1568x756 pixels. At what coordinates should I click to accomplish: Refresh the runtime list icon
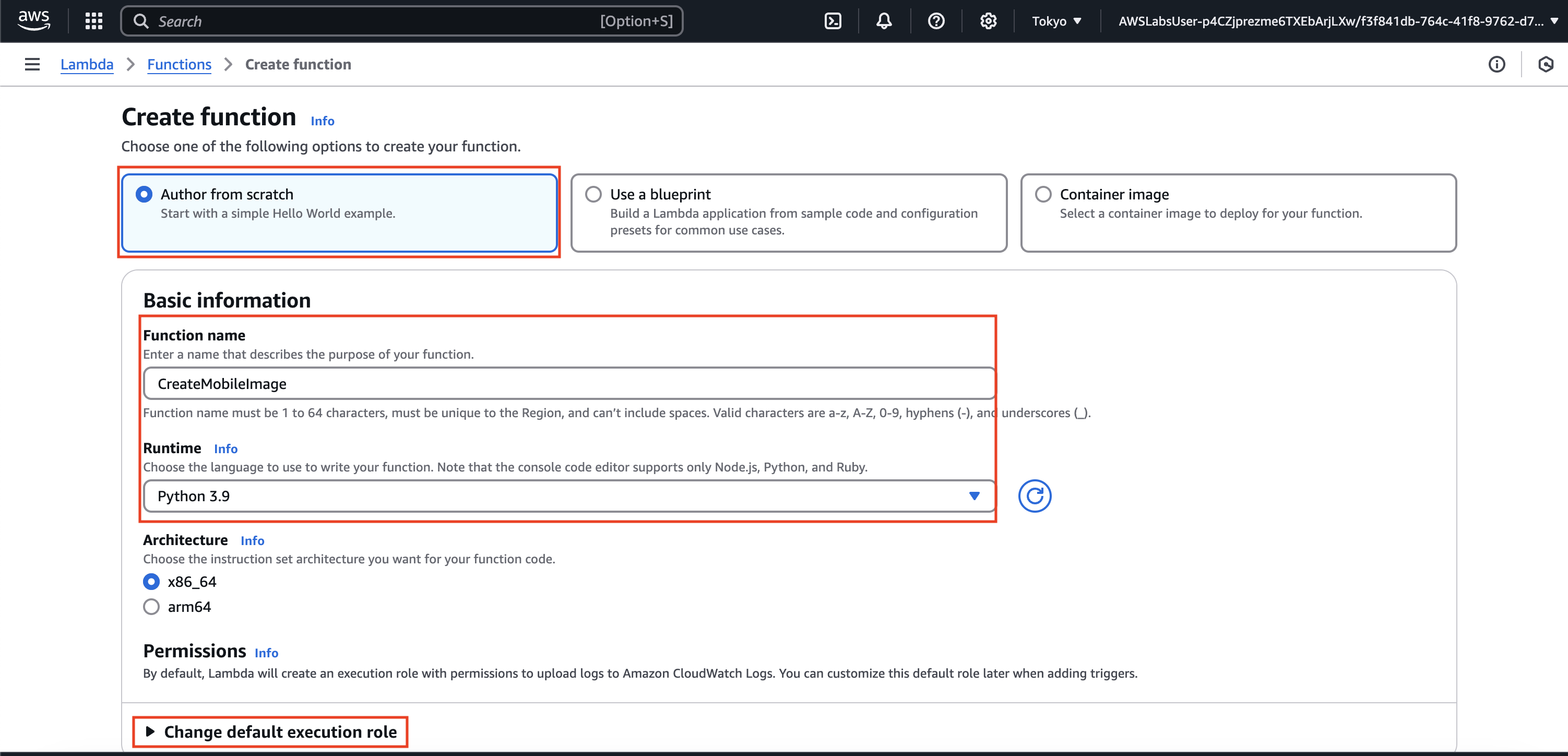pyautogui.click(x=1034, y=496)
